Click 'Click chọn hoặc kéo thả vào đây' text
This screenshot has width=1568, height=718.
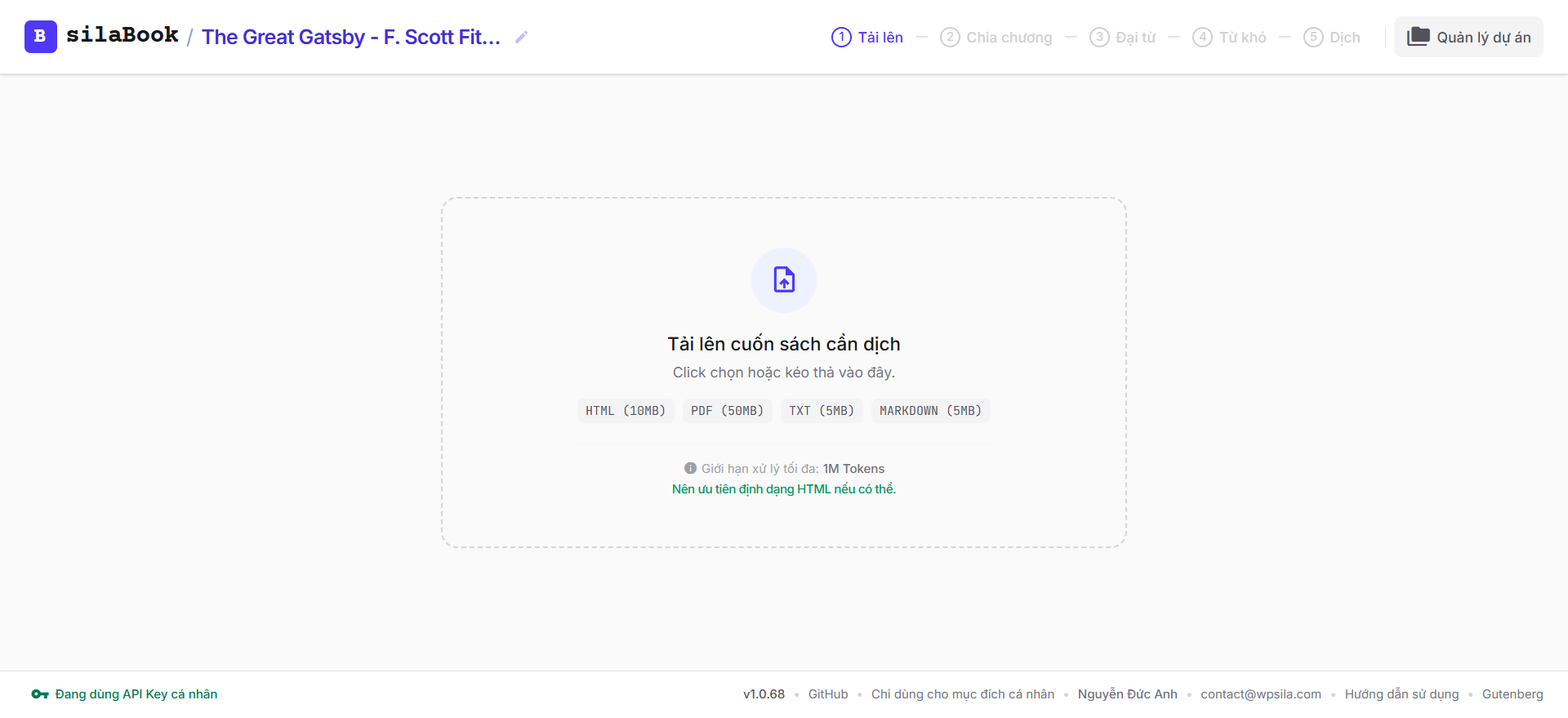(x=784, y=372)
